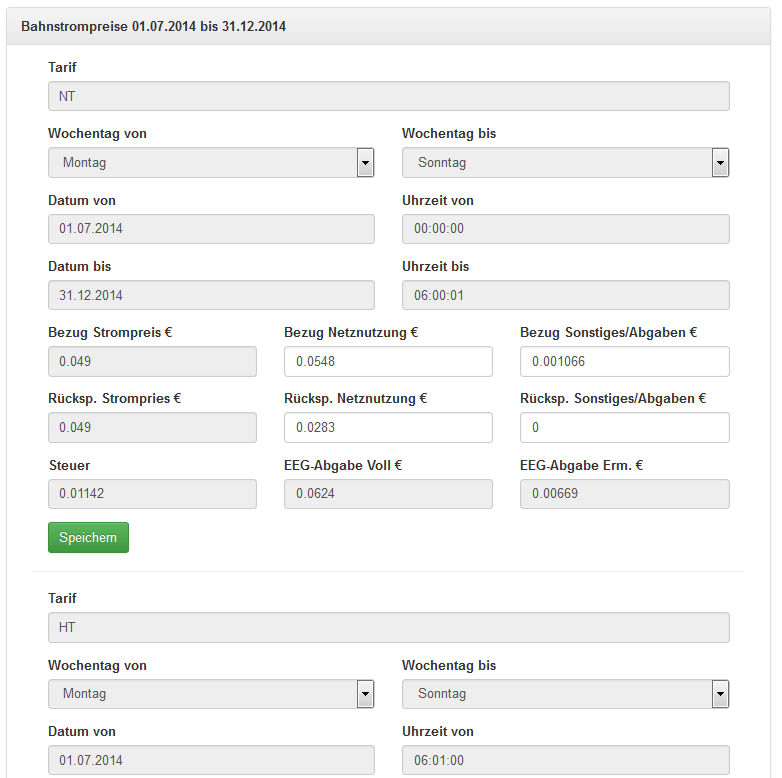Screen dimensions: 782x778
Task: Click the EEG-Abgabe Erm. field 0.00669
Action: point(624,494)
